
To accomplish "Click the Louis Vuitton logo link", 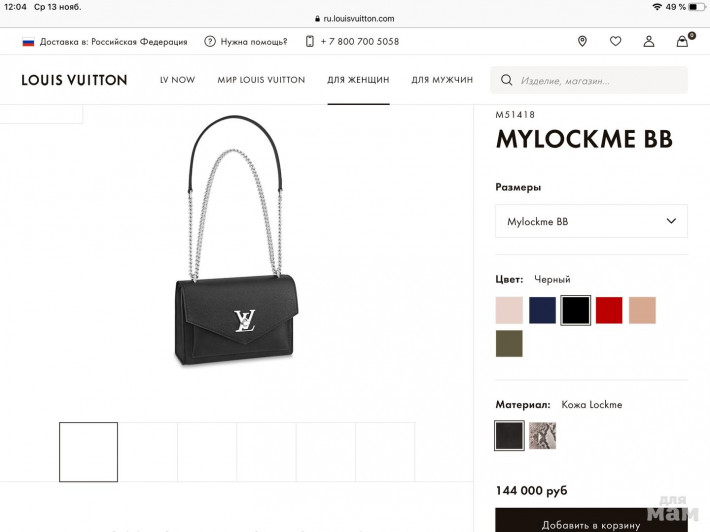I will (x=74, y=80).
